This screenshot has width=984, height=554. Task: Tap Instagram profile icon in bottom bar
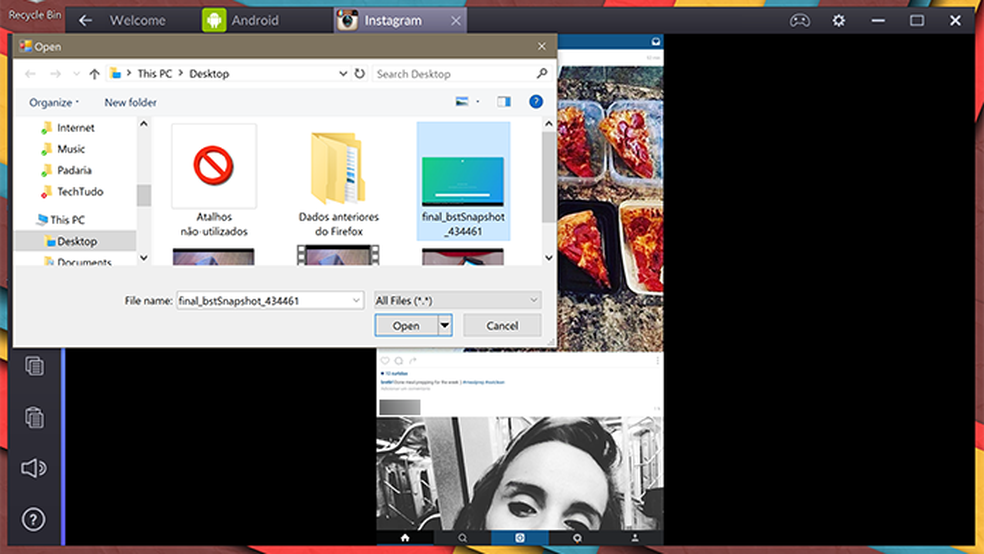pyautogui.click(x=634, y=538)
